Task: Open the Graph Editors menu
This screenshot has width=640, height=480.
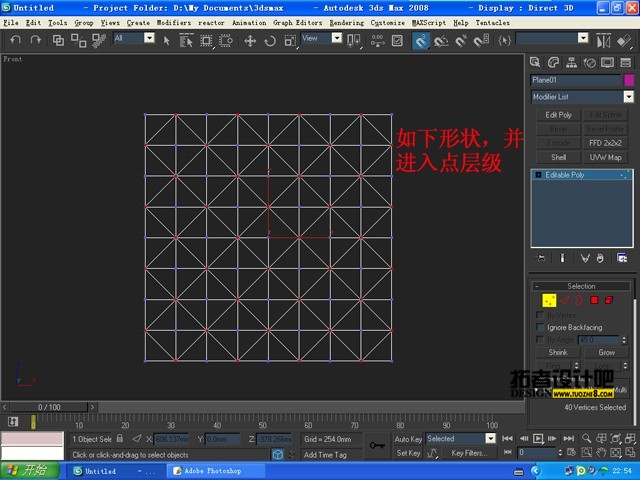Action: point(298,23)
